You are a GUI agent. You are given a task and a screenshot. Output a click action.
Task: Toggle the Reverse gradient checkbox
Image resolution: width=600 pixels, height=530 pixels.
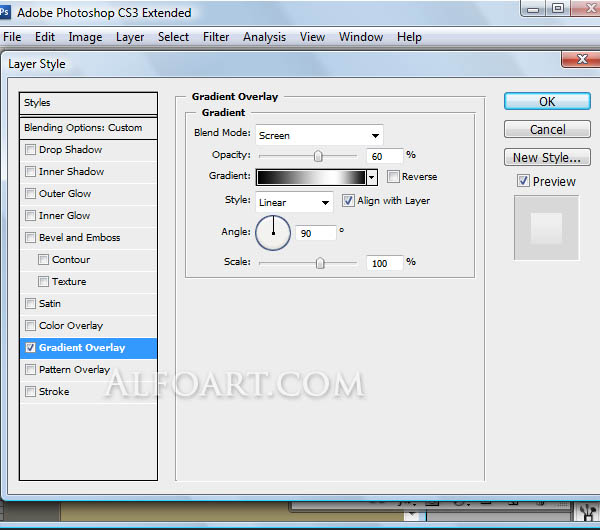pos(393,176)
